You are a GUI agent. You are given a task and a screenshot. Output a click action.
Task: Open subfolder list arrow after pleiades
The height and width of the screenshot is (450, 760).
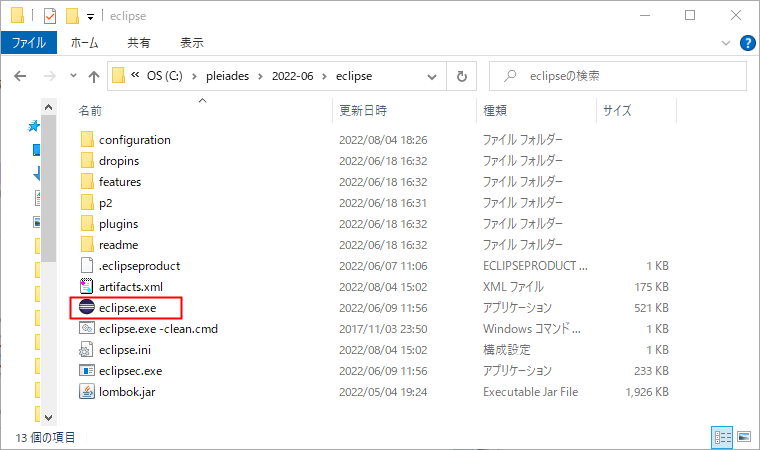click(260, 77)
